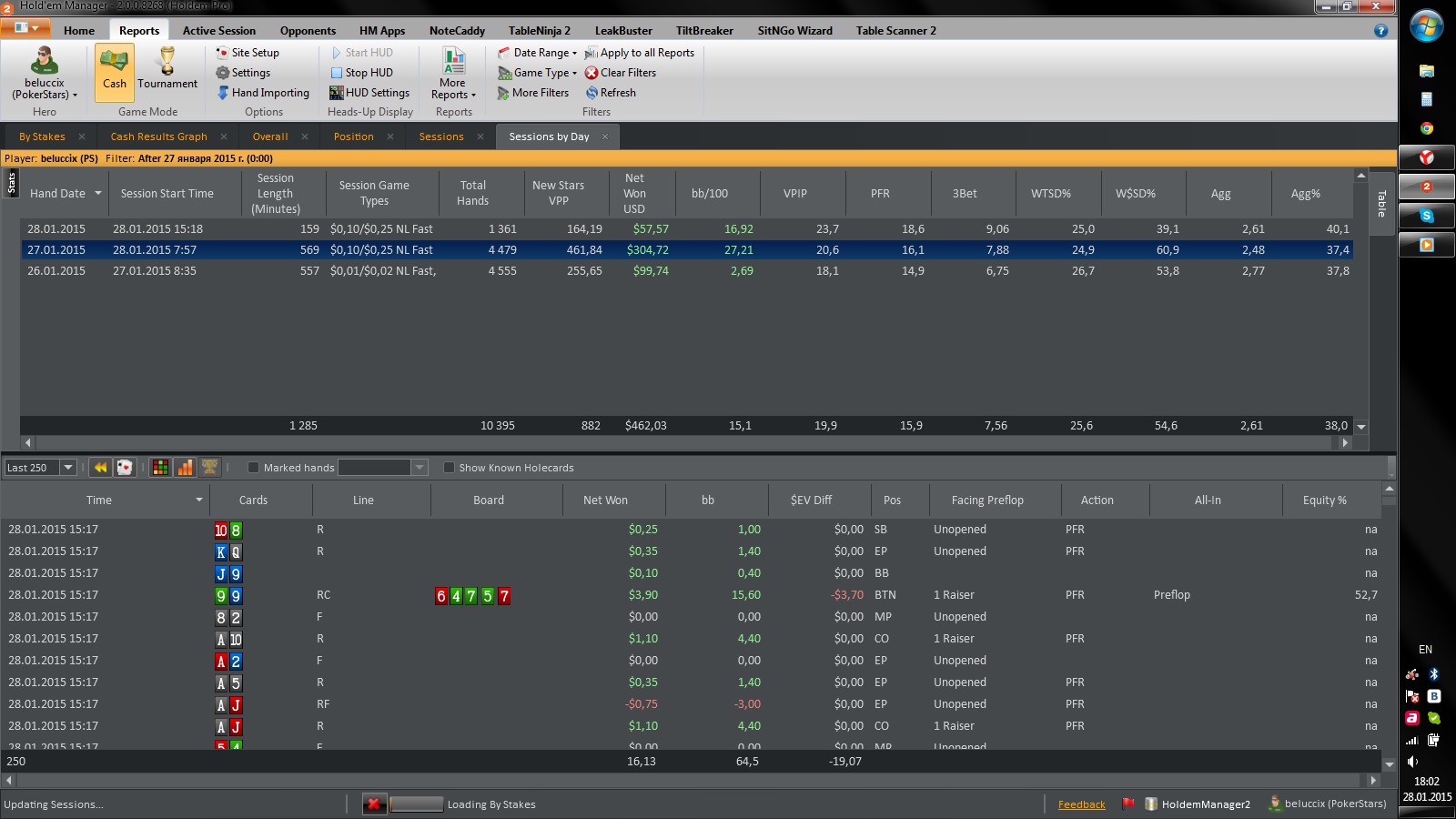This screenshot has width=1456, height=819.
Task: Select the 28.01.2015 15:18 session row
Action: pos(686,228)
